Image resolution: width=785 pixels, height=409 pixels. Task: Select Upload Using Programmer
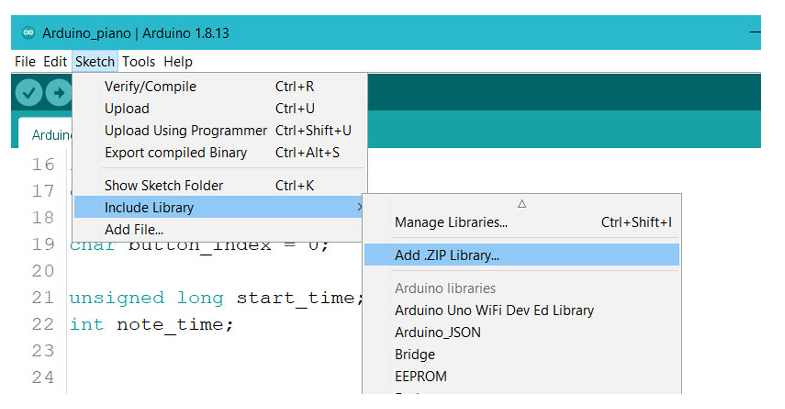[185, 131]
